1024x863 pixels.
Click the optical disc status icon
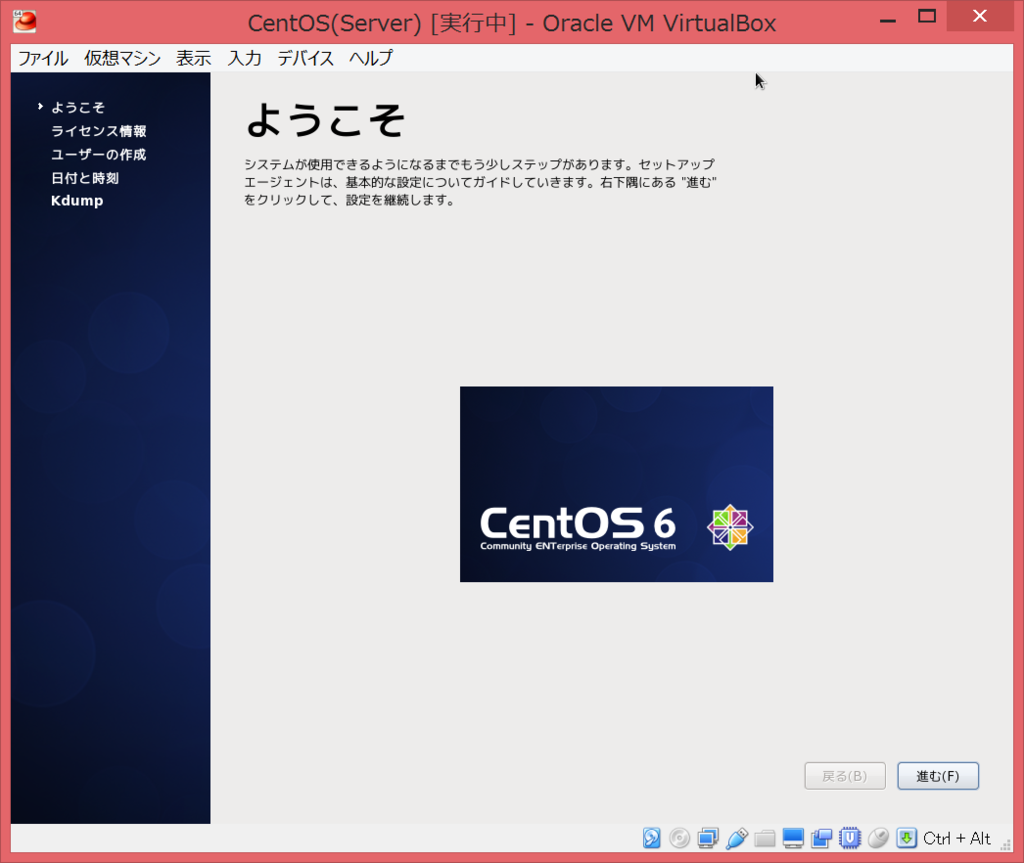coord(679,838)
